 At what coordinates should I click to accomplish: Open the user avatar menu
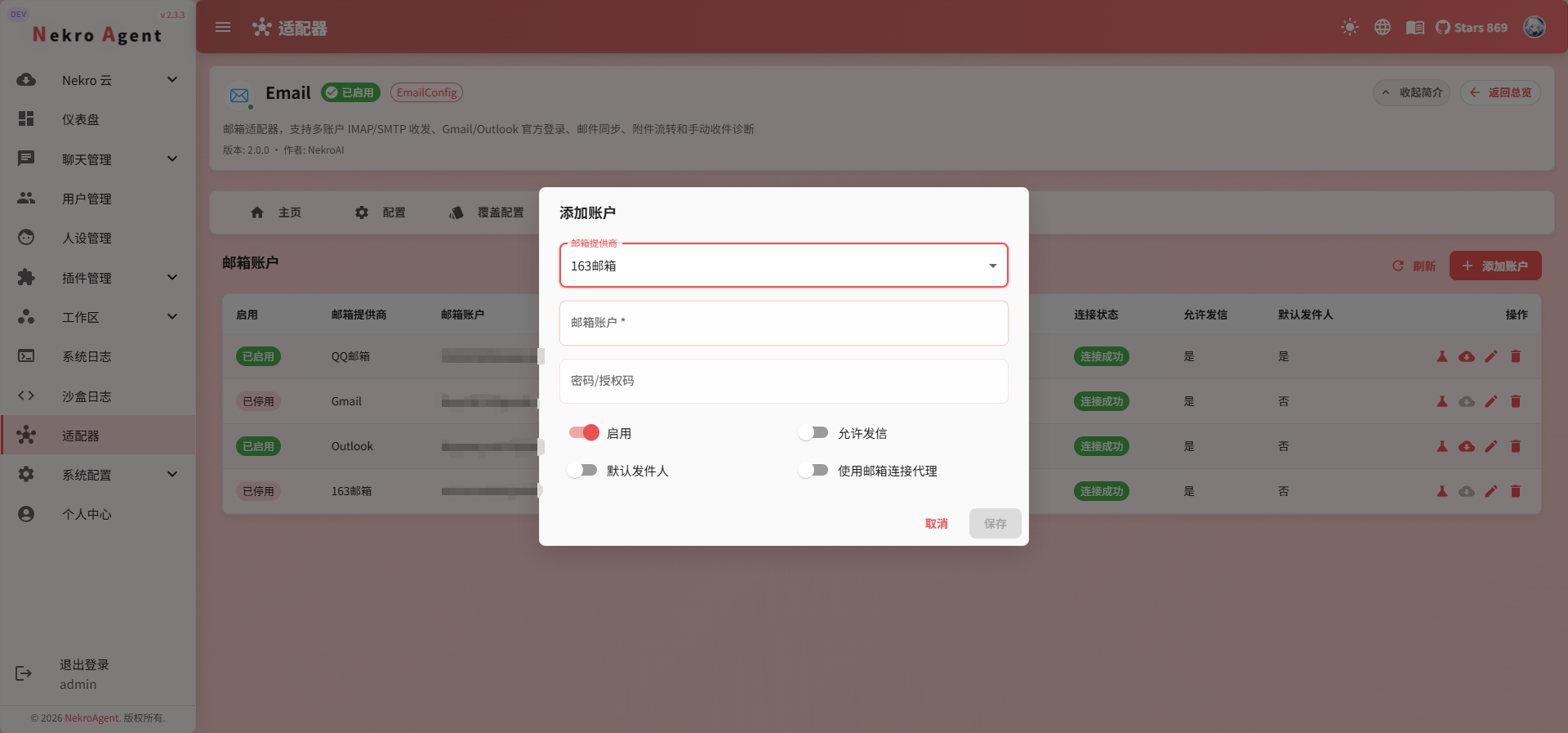point(1535,27)
